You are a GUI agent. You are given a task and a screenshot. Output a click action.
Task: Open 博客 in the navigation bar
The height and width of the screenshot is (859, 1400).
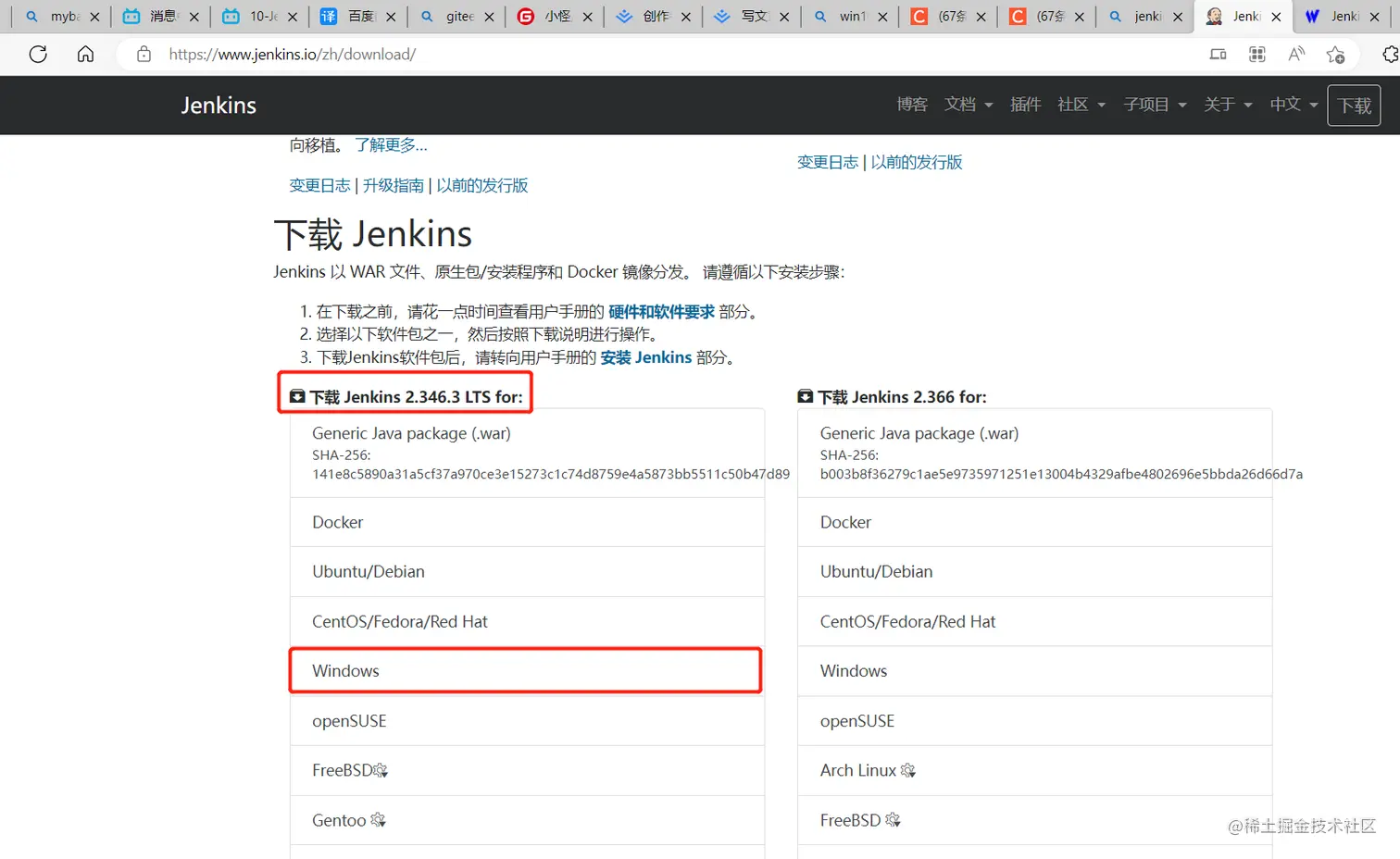coord(912,105)
